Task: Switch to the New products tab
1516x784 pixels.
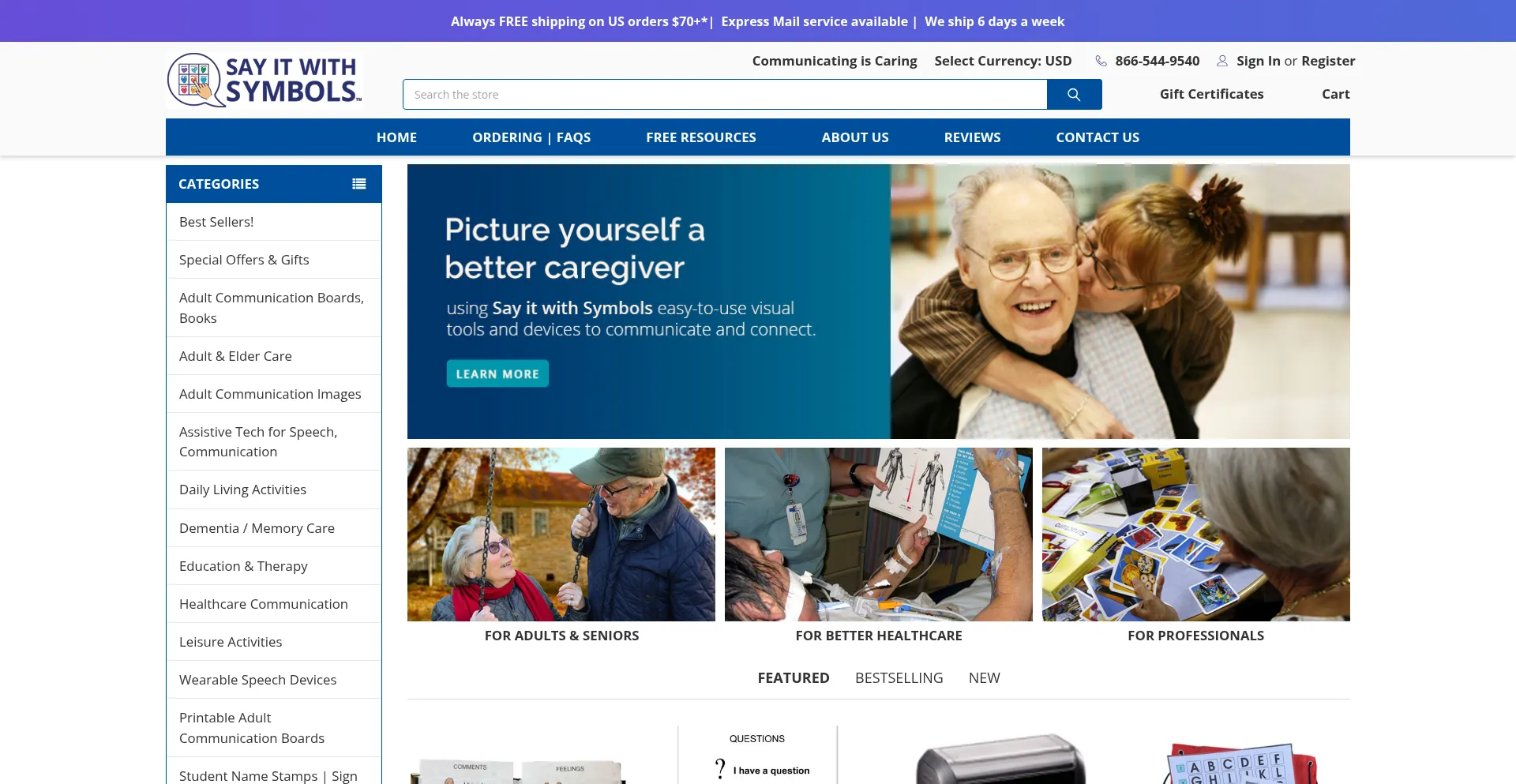Action: click(984, 678)
